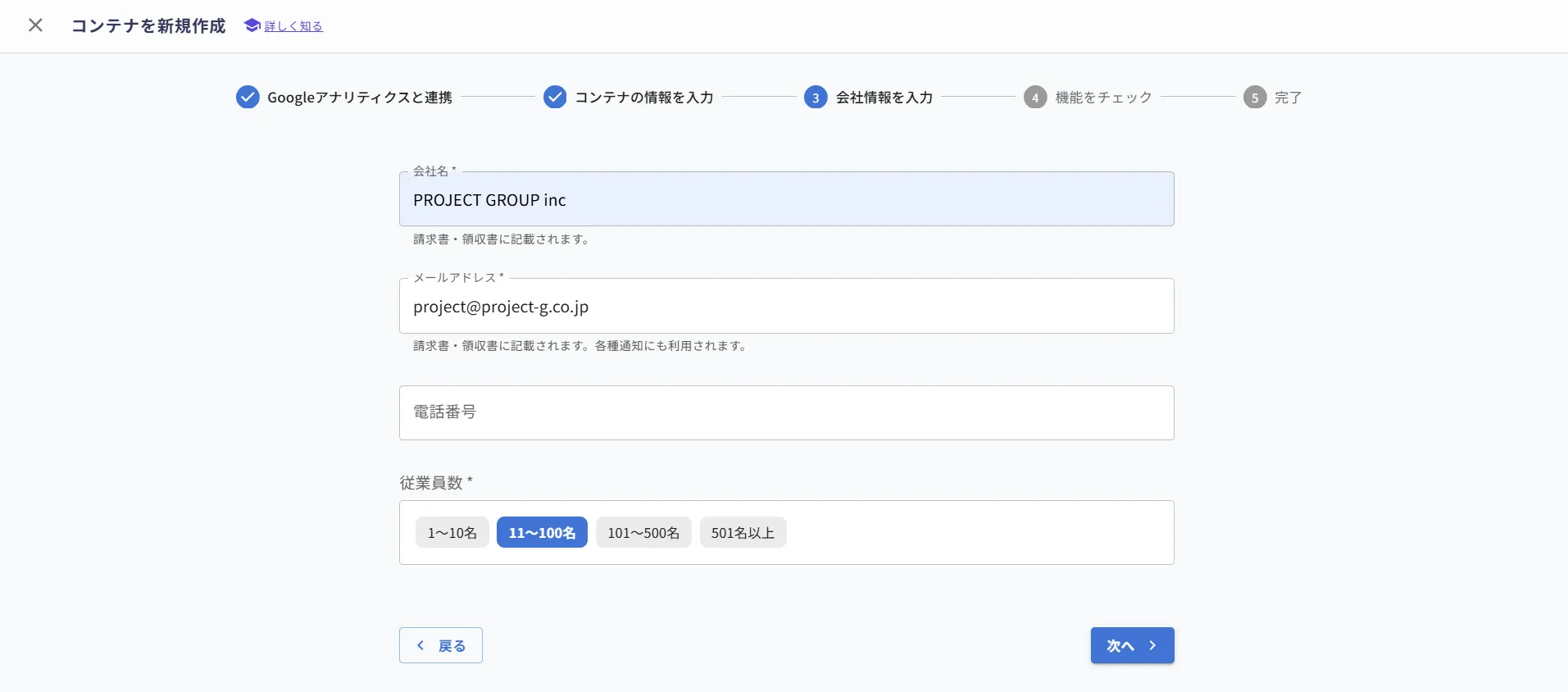Image resolution: width=1568 pixels, height=692 pixels.
Task: Choose the 501名以上 employee count option
Action: tap(743, 532)
